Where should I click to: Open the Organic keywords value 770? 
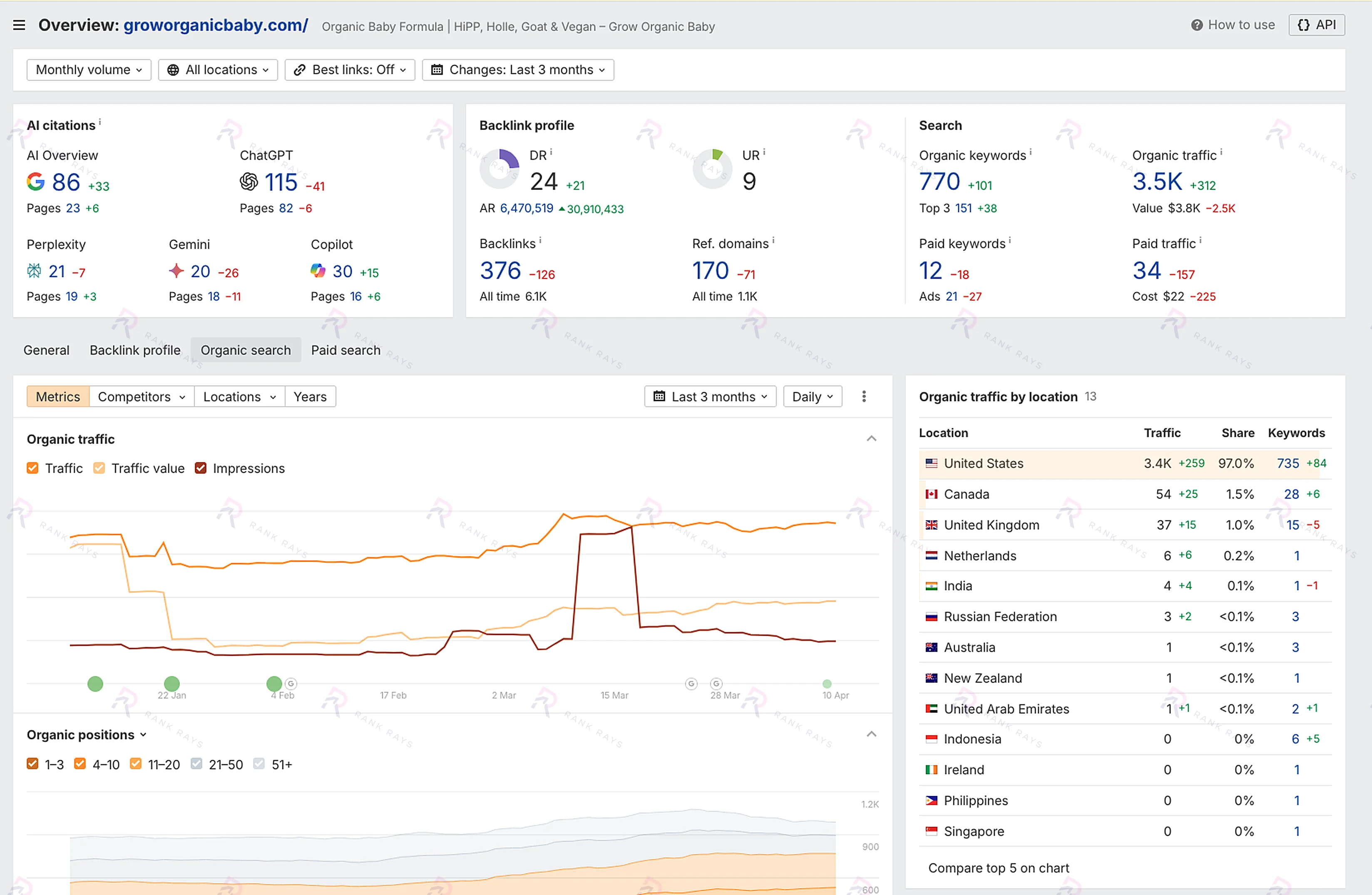pos(940,181)
